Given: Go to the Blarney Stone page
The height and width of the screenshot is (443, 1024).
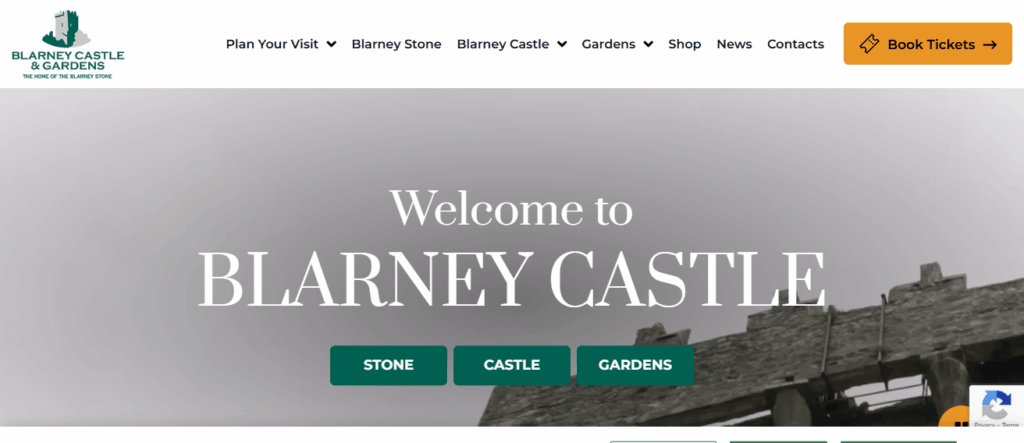Looking at the screenshot, I should point(396,44).
